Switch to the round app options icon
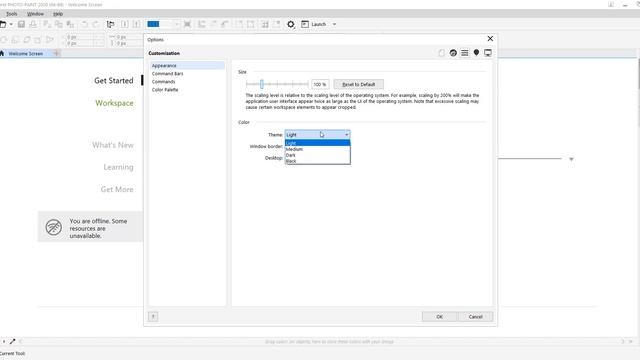Viewport: 640px width, 360px height. coord(453,53)
